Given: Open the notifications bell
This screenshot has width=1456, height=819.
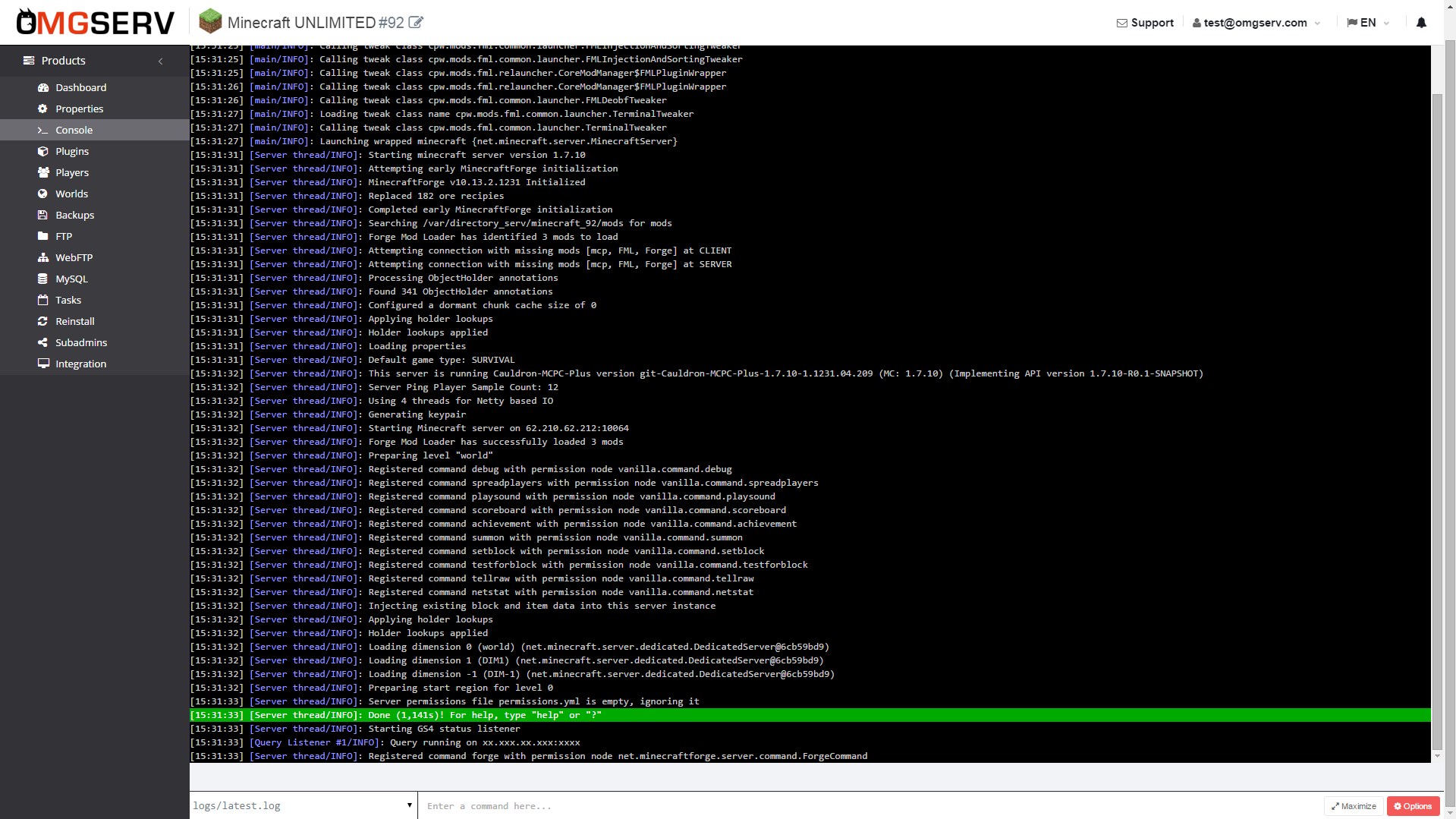Looking at the screenshot, I should point(1421,23).
